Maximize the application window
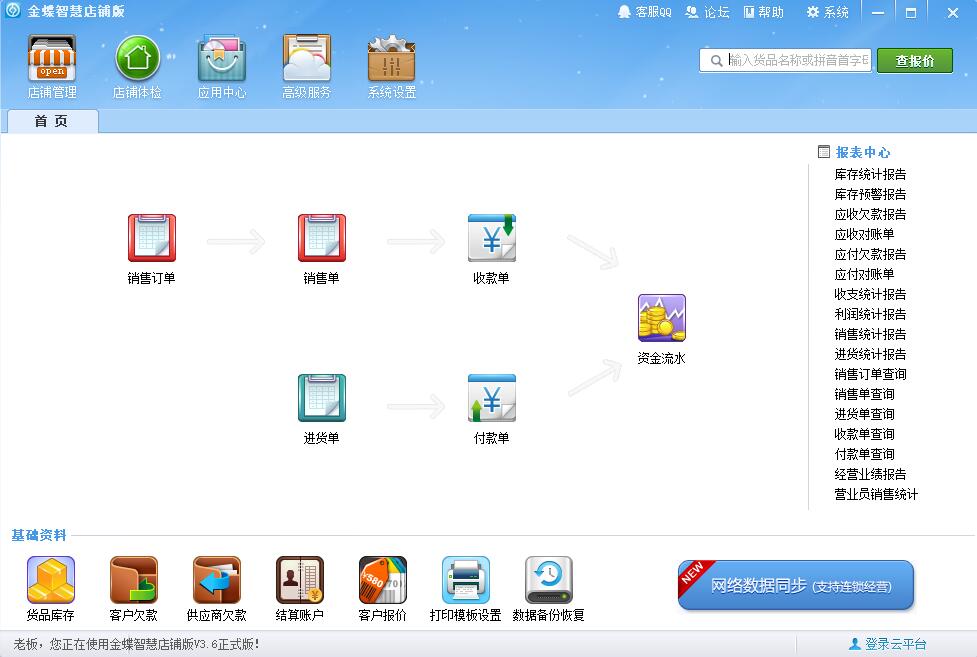 [911, 12]
